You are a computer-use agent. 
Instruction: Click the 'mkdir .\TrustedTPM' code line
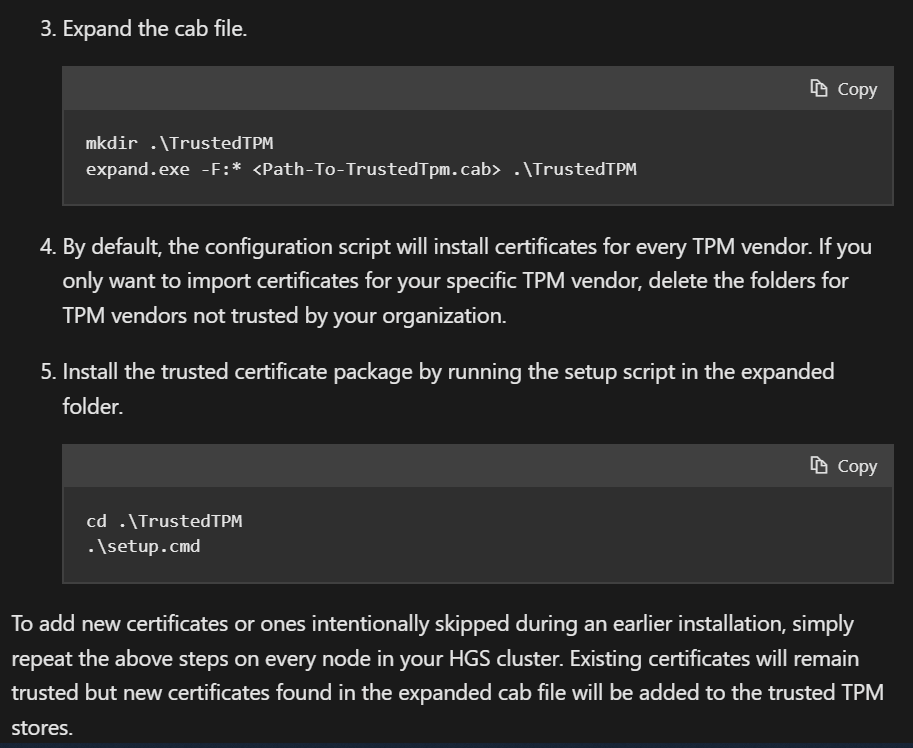click(179, 143)
